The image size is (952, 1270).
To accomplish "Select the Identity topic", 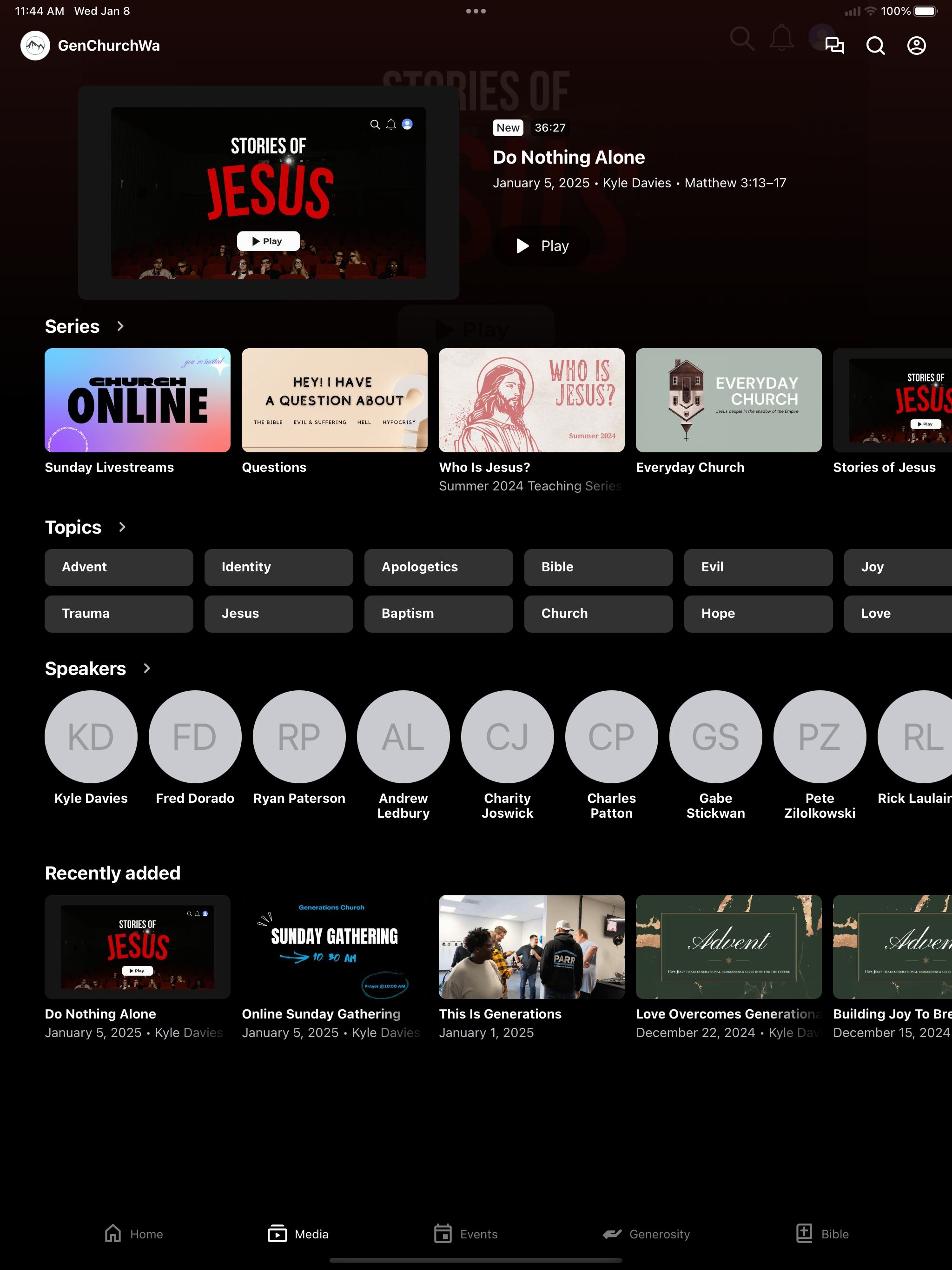I will (278, 567).
